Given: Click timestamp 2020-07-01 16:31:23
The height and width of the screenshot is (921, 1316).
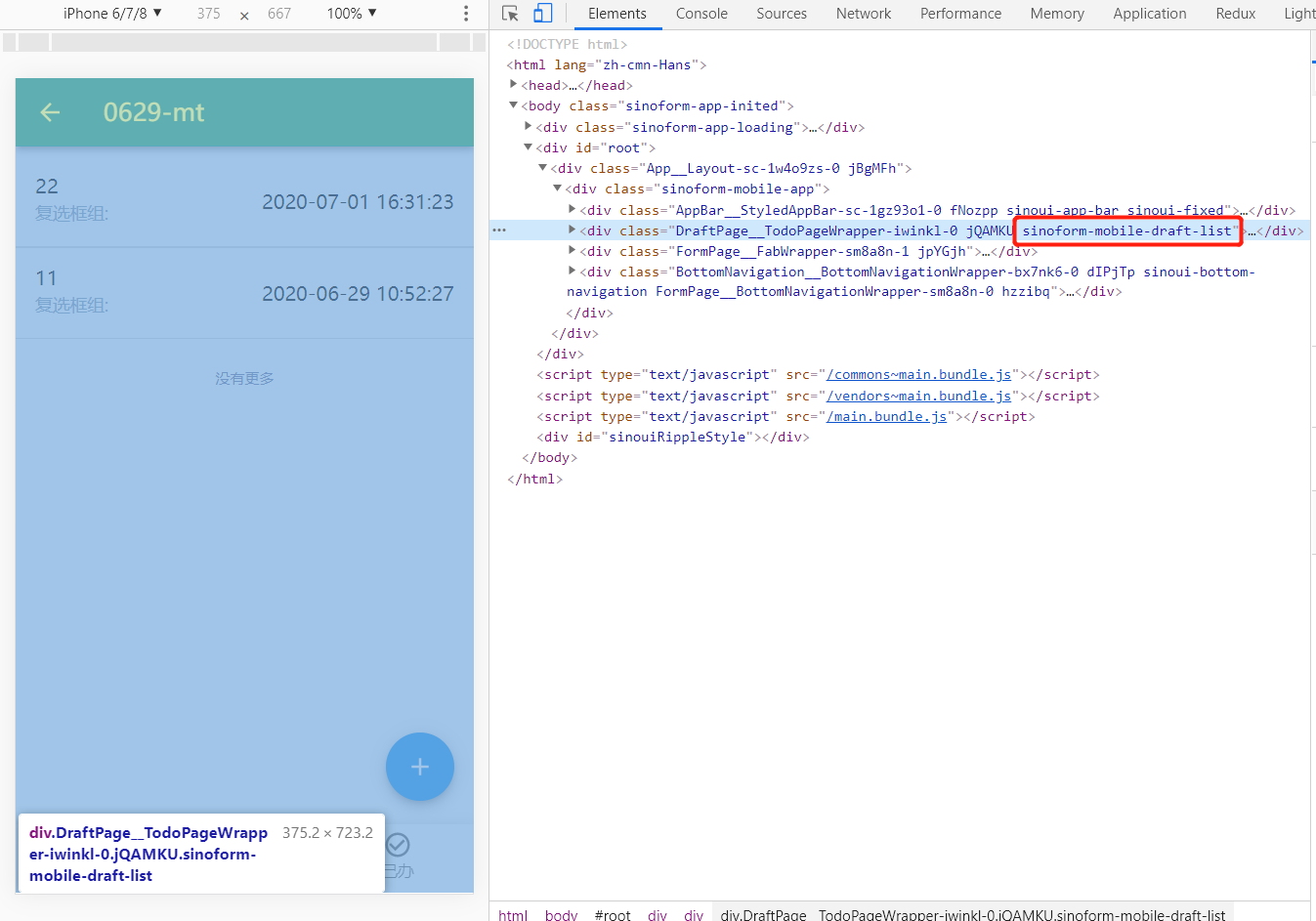Looking at the screenshot, I should click(x=358, y=202).
